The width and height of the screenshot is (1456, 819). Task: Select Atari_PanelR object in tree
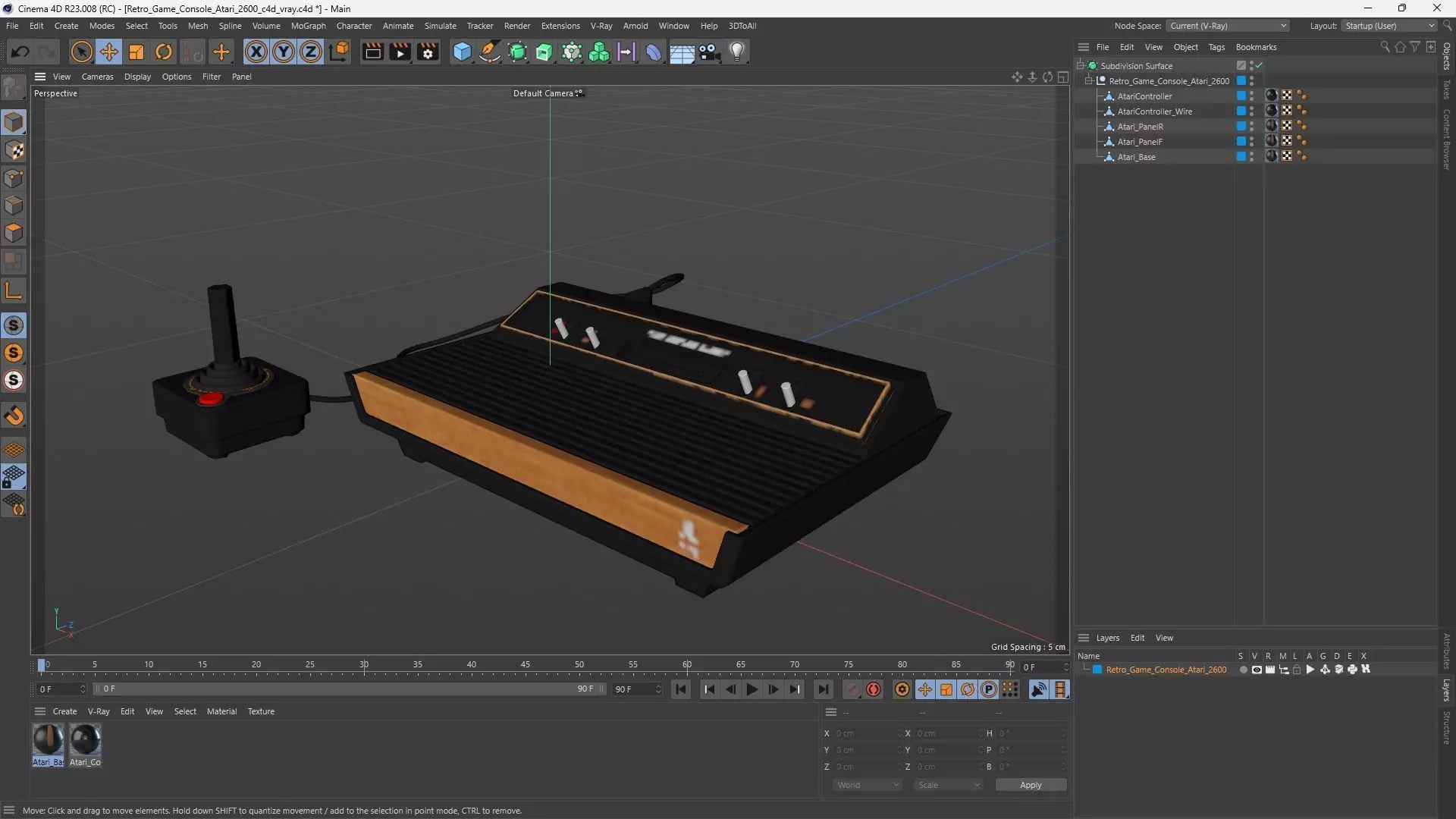(1140, 127)
